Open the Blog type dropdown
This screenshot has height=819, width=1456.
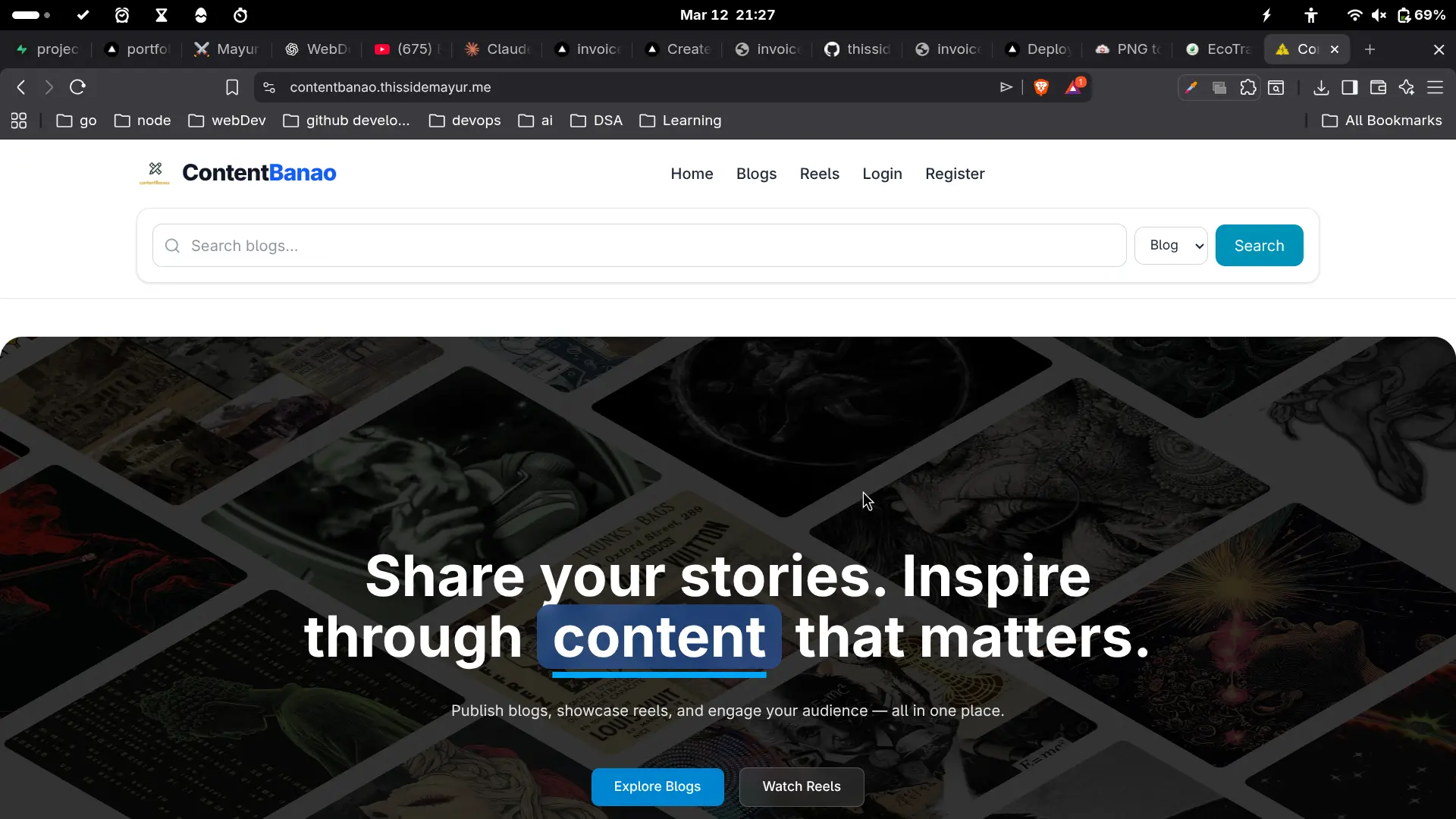click(1172, 245)
